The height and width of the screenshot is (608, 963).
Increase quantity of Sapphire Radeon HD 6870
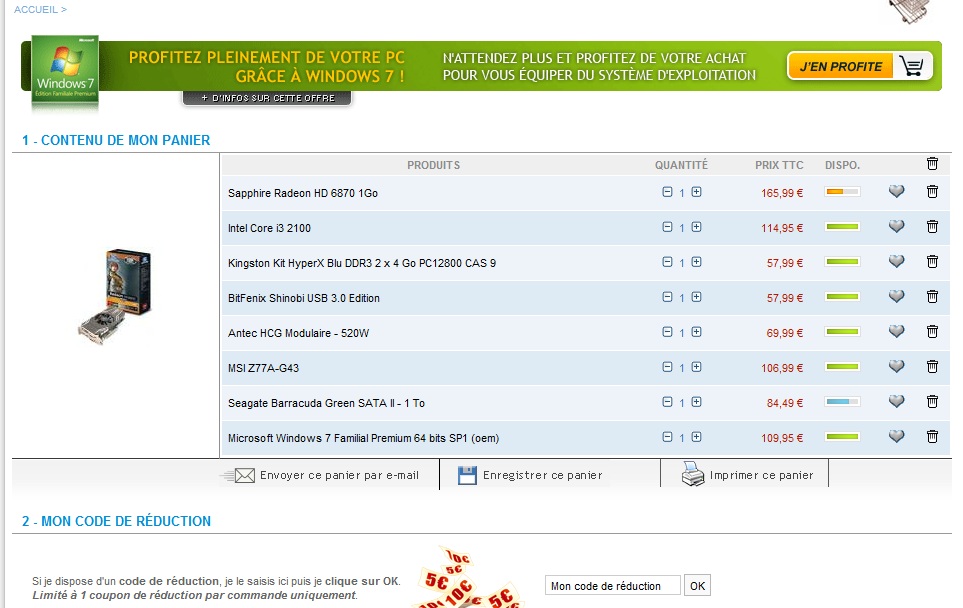coord(696,192)
